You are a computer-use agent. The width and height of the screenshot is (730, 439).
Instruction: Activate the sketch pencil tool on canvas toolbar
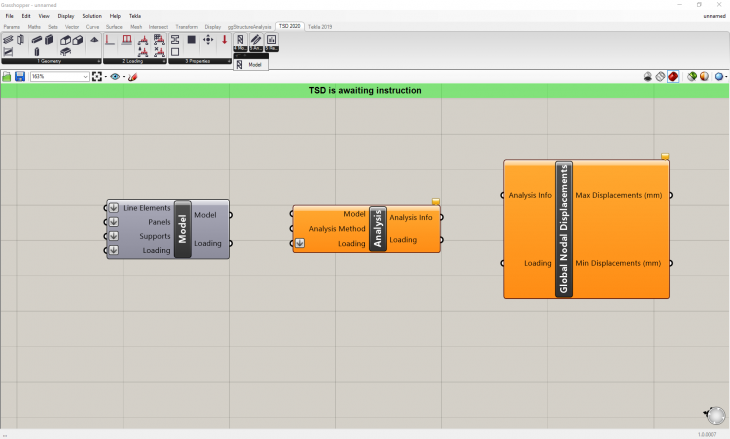(x=133, y=76)
